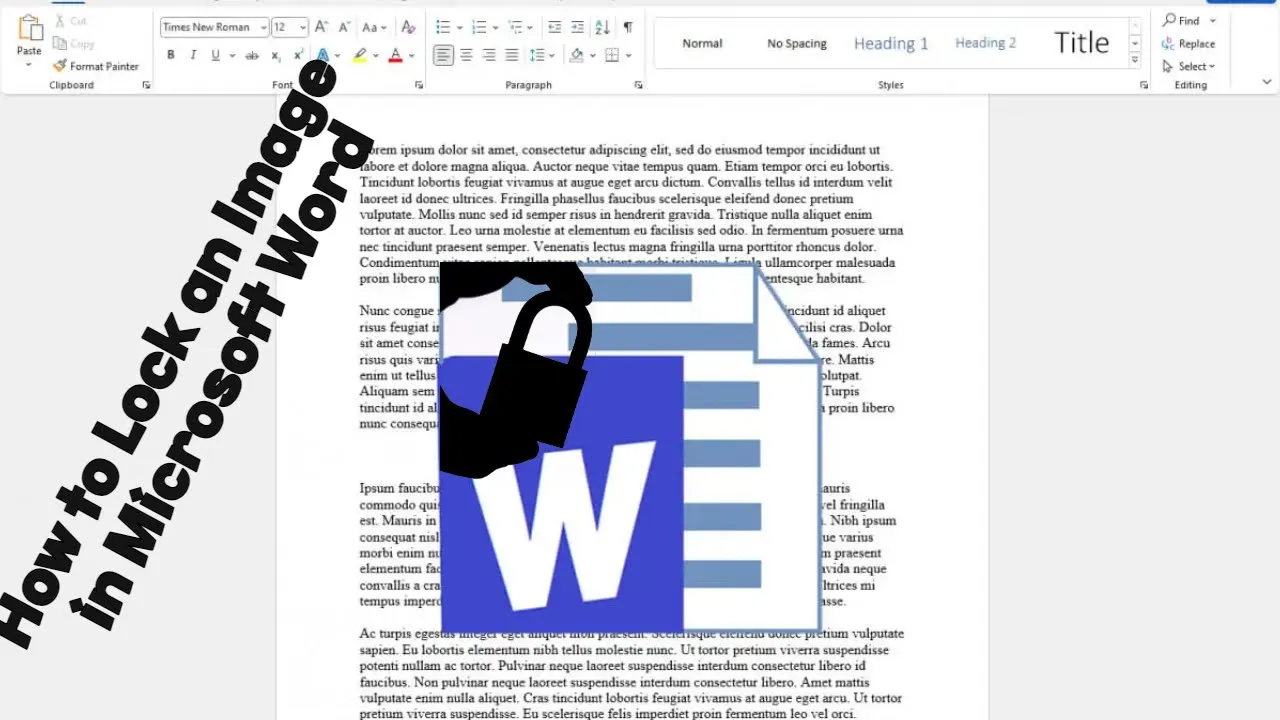Open borders dropdown arrow
This screenshot has height=720, width=1280.
click(x=628, y=56)
